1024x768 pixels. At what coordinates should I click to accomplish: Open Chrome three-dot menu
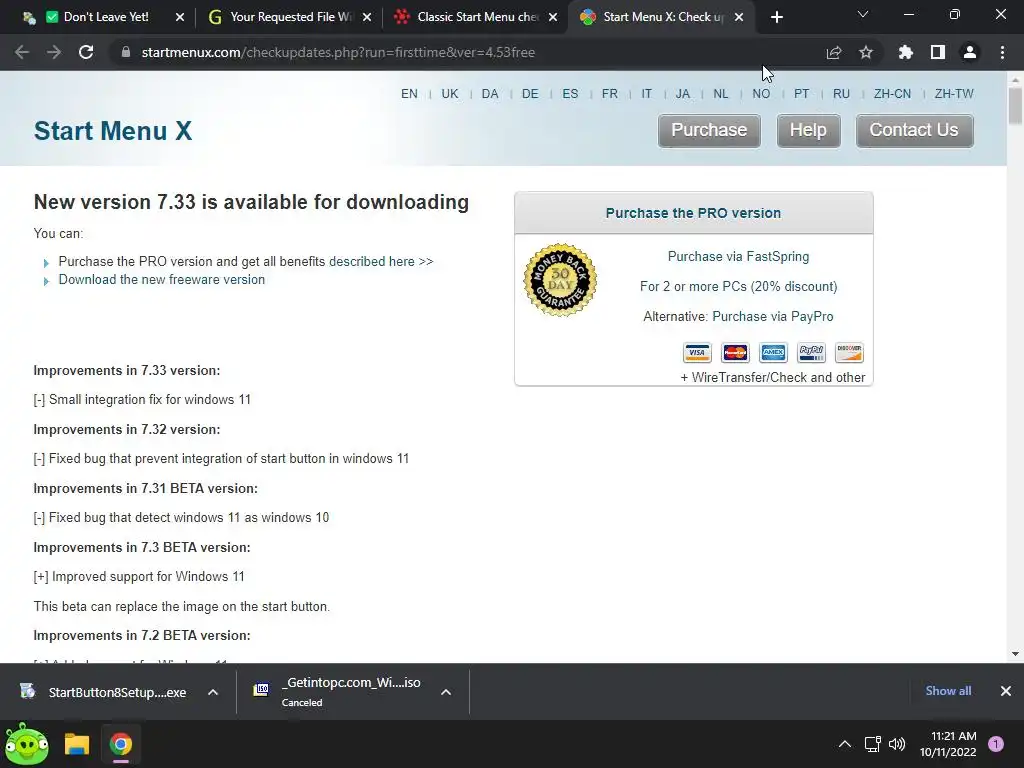point(1002,52)
